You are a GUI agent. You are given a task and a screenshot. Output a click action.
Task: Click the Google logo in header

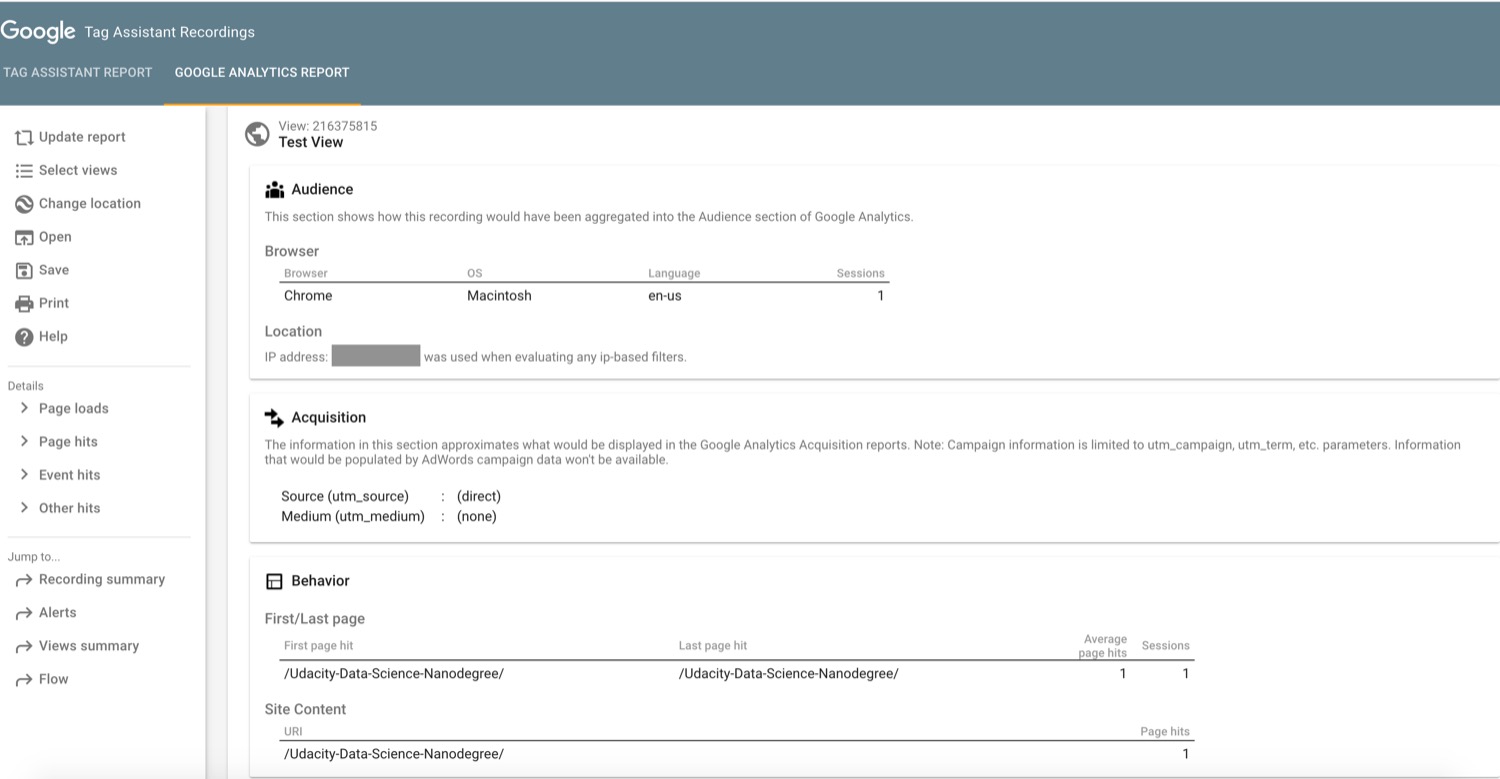pyautogui.click(x=38, y=31)
